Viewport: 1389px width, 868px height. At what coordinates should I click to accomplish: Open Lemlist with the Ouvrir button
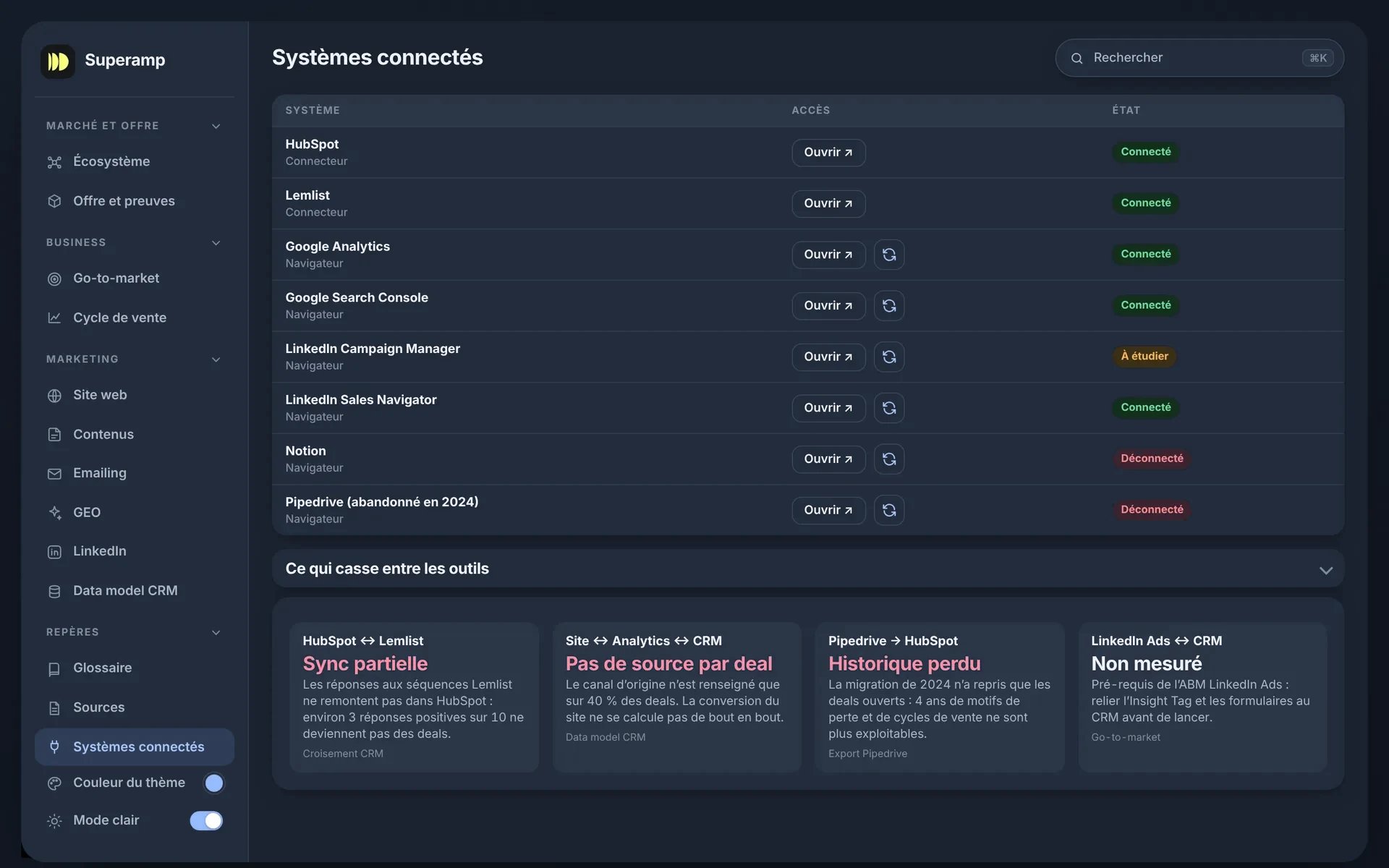point(828,204)
